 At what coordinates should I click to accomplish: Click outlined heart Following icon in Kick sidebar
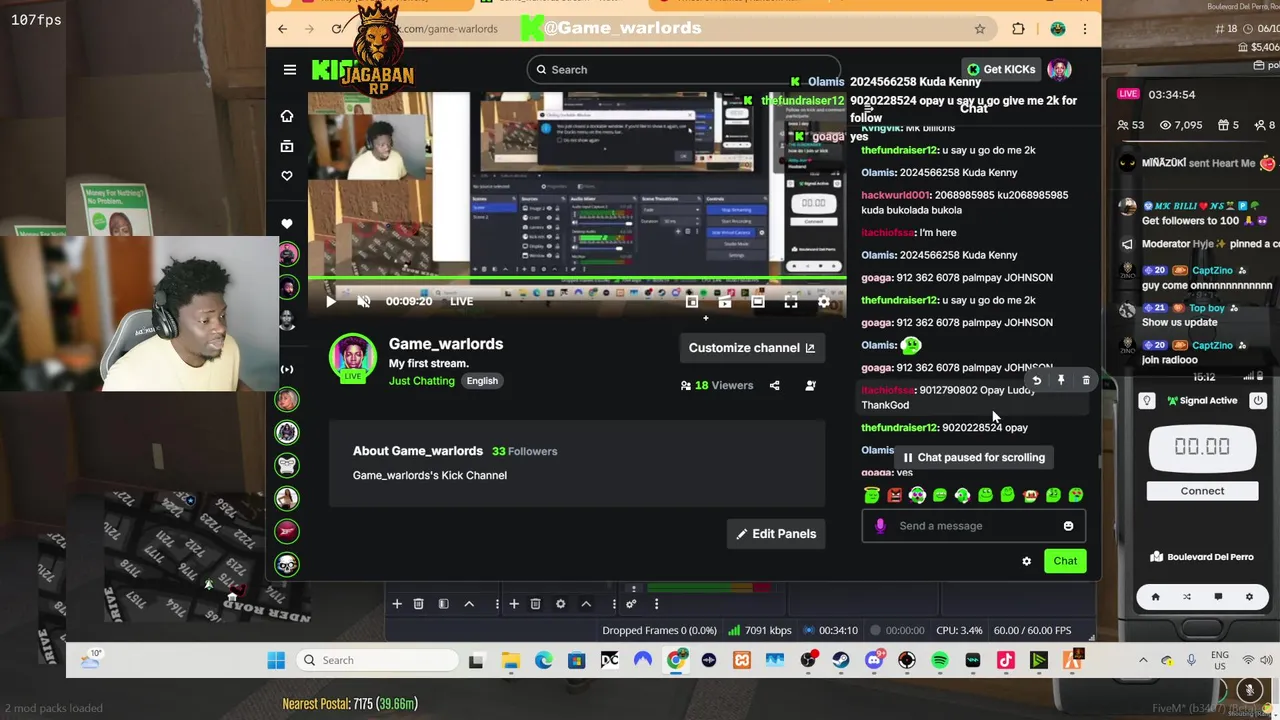coord(287,176)
